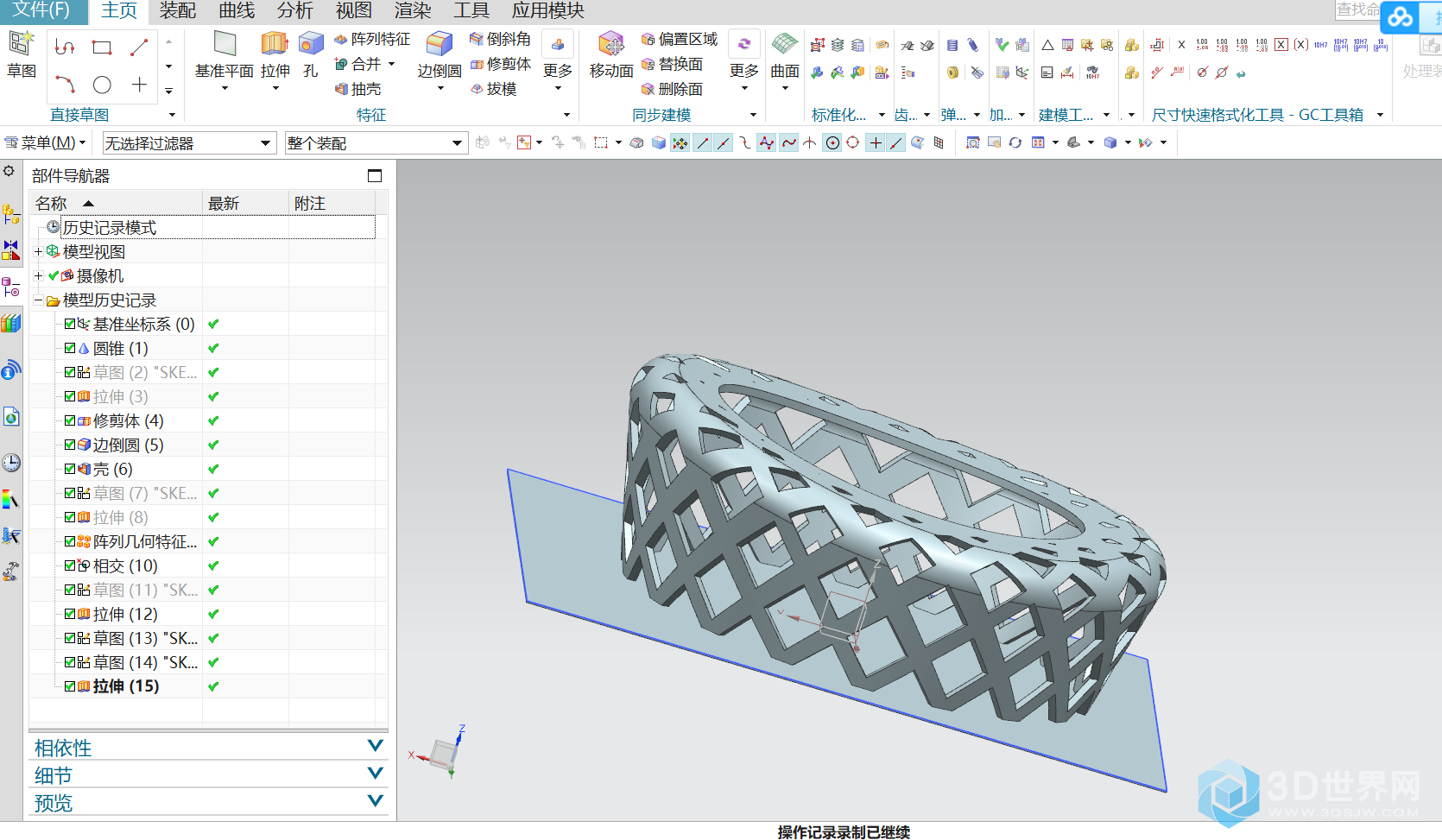Click the navigator settings gear icon
The image size is (1442, 840).
point(9,171)
